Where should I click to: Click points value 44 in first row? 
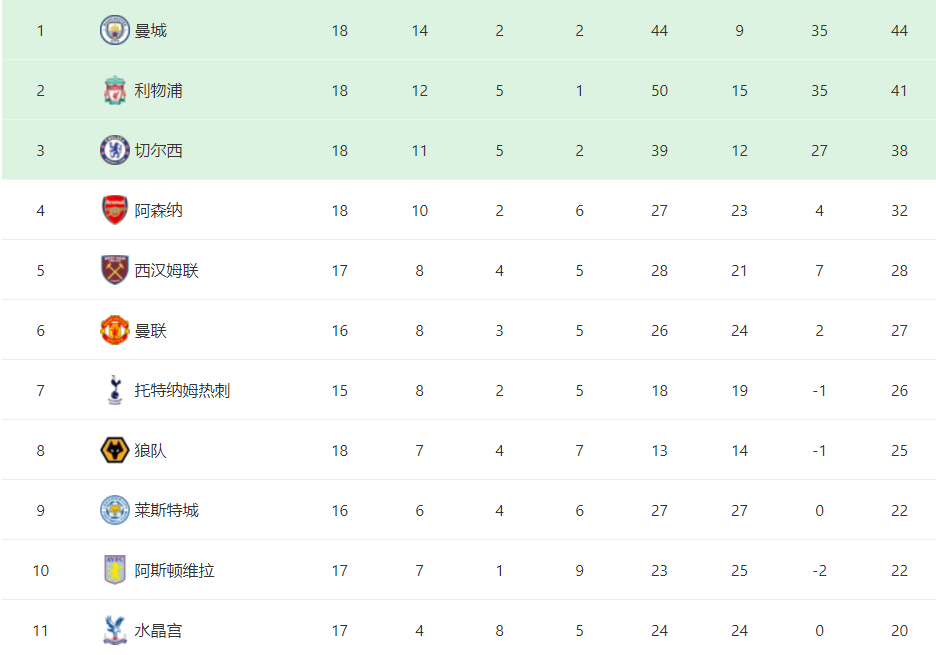(899, 31)
